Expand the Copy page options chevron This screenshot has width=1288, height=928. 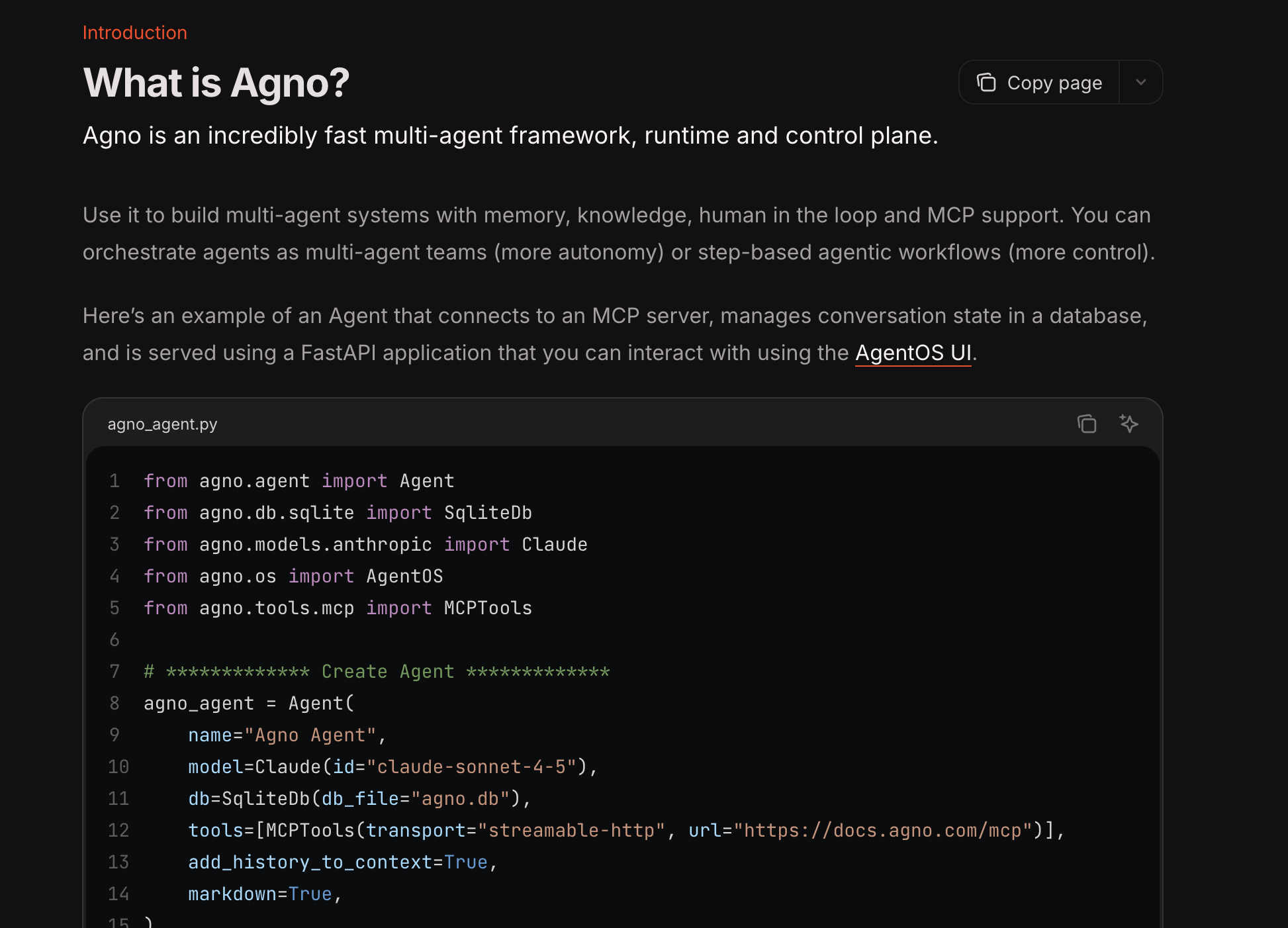pyautogui.click(x=1140, y=83)
